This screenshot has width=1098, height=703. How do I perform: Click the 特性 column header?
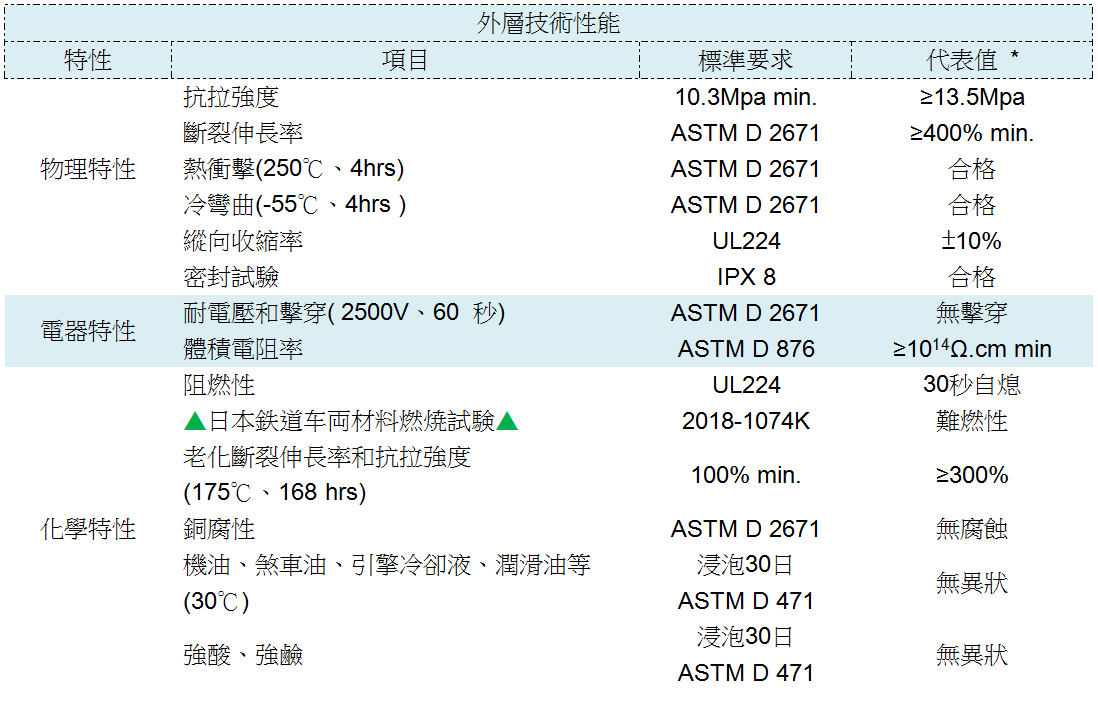pyautogui.click(x=88, y=60)
